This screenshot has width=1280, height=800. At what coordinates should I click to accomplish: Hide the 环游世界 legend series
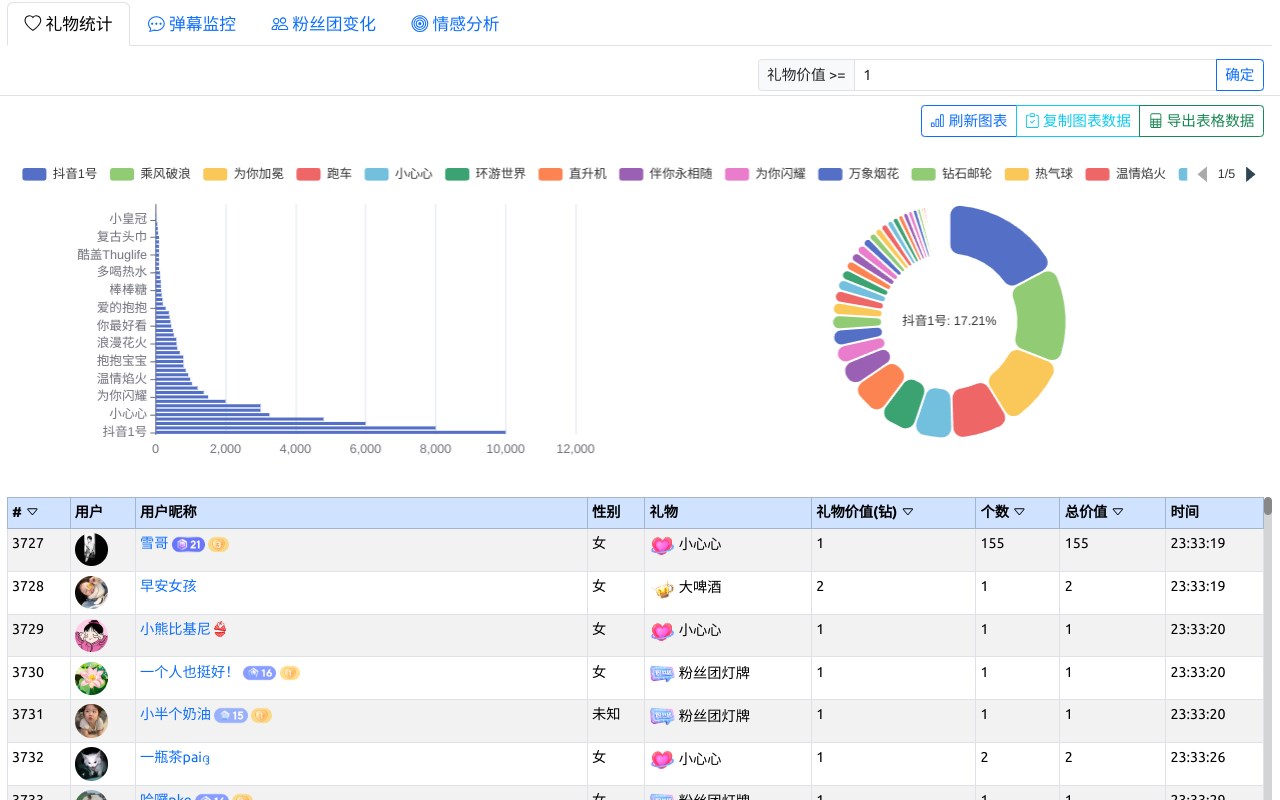[486, 174]
